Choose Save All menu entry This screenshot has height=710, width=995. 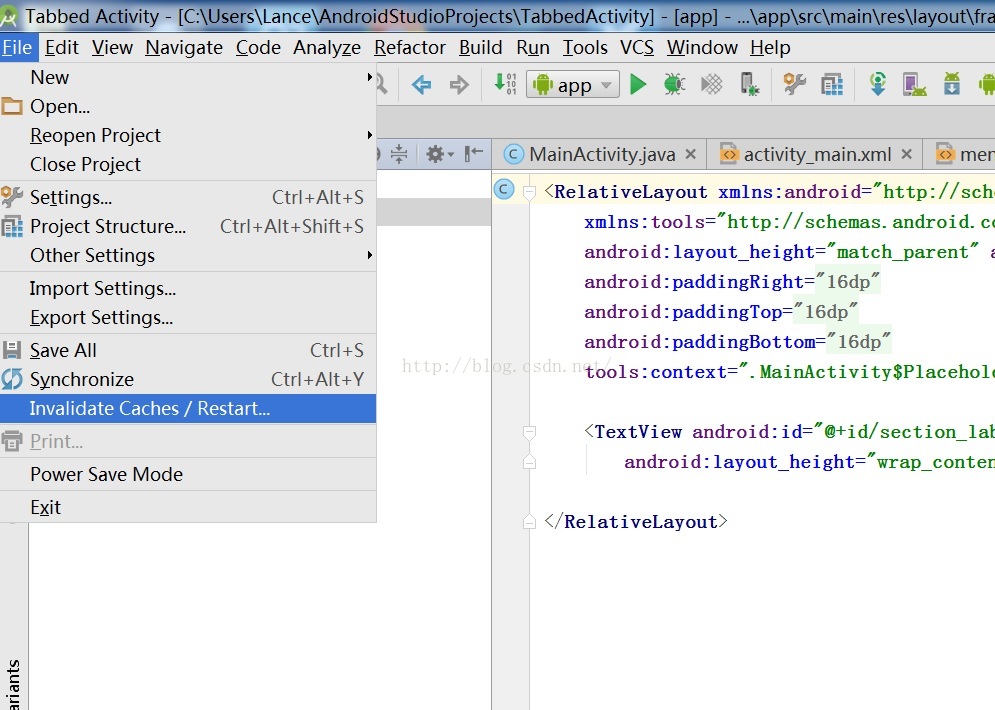(188, 350)
